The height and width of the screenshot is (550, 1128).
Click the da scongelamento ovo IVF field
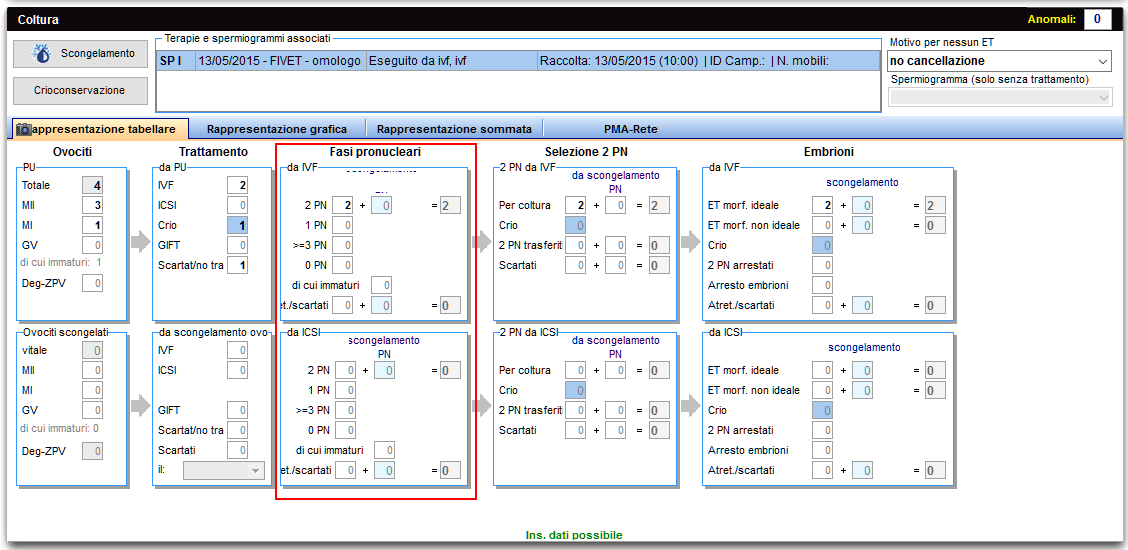click(x=237, y=350)
